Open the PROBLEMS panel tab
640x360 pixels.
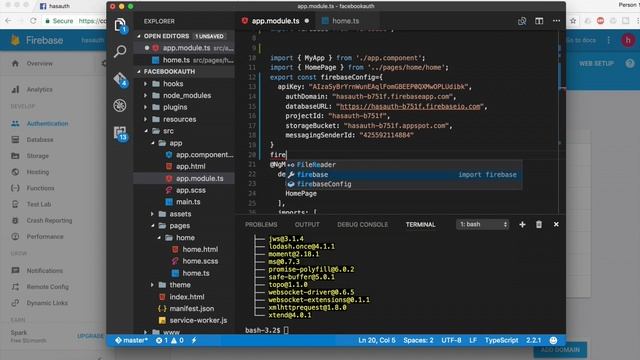click(x=261, y=224)
